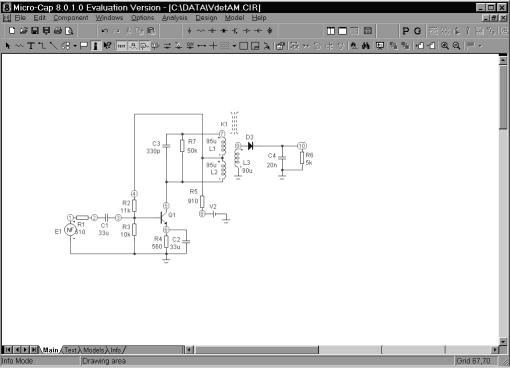Image resolution: width=510 pixels, height=368 pixels.
Task: Click the Zoom In magnifier icon
Action: tap(445, 46)
